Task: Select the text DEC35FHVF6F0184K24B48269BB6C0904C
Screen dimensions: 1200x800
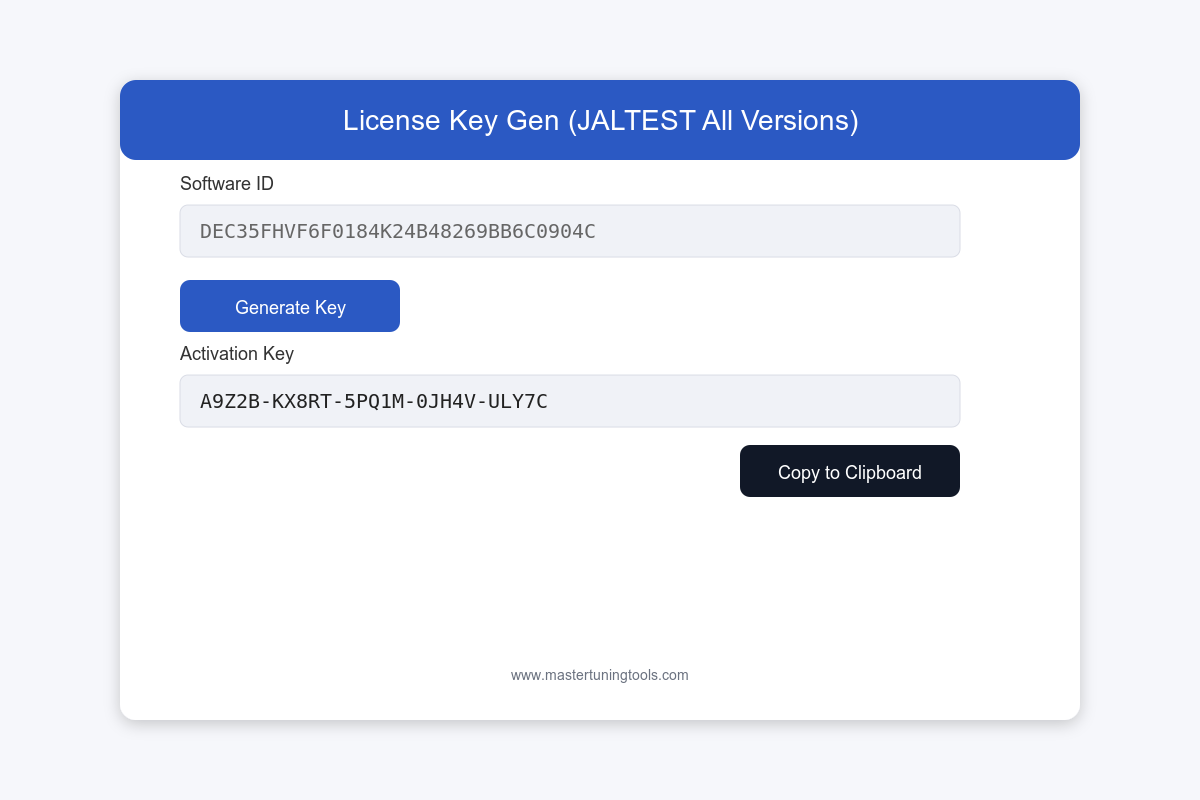Action: [398, 232]
